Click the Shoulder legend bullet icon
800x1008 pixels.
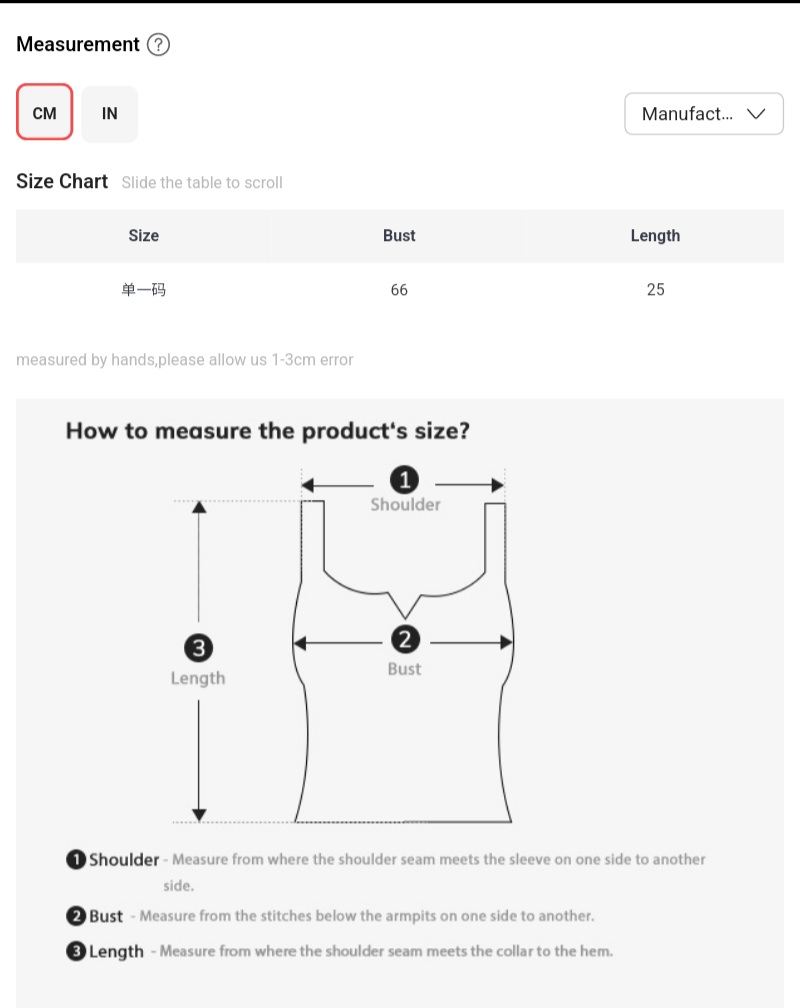[x=76, y=860]
